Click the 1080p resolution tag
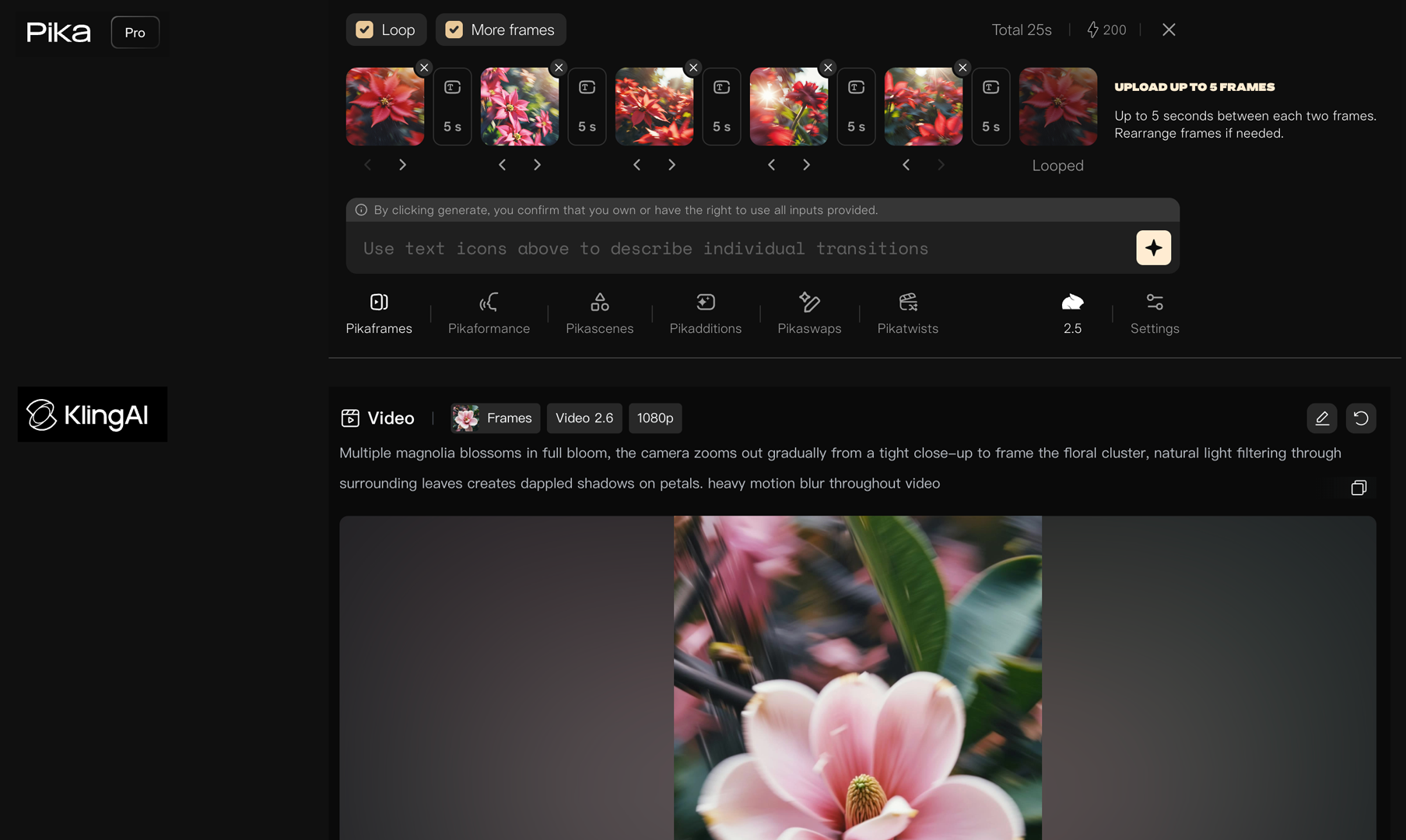The height and width of the screenshot is (840, 1406). click(655, 418)
